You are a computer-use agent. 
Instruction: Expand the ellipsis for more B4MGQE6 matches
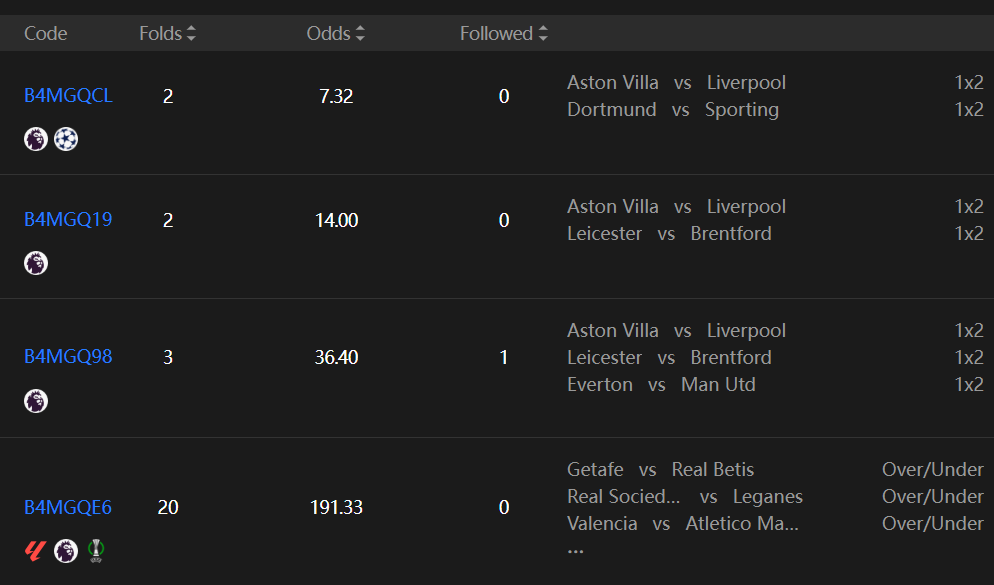(x=575, y=549)
